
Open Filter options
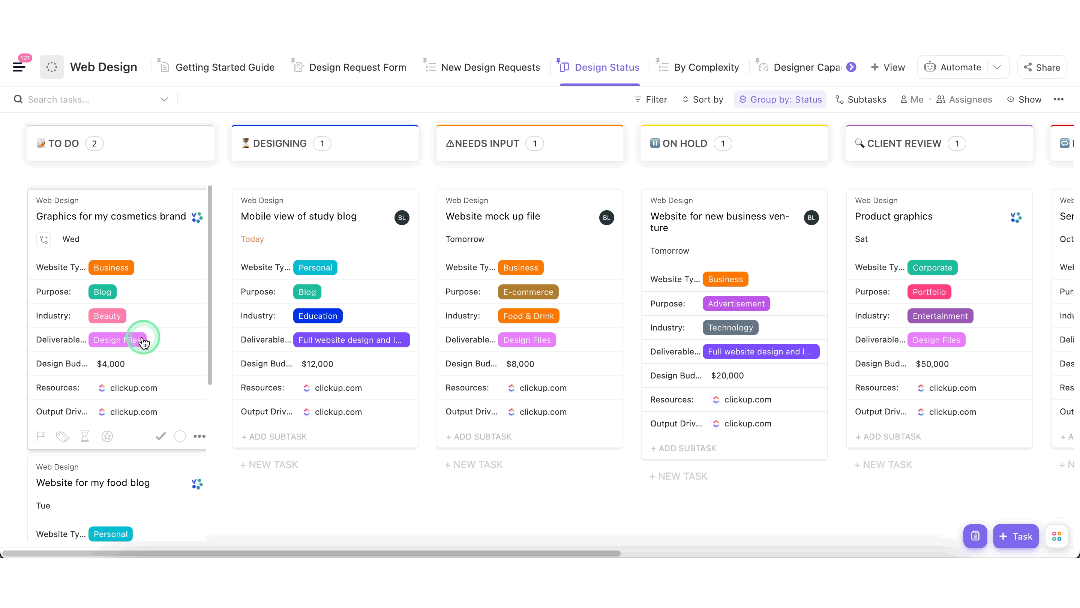coord(651,99)
